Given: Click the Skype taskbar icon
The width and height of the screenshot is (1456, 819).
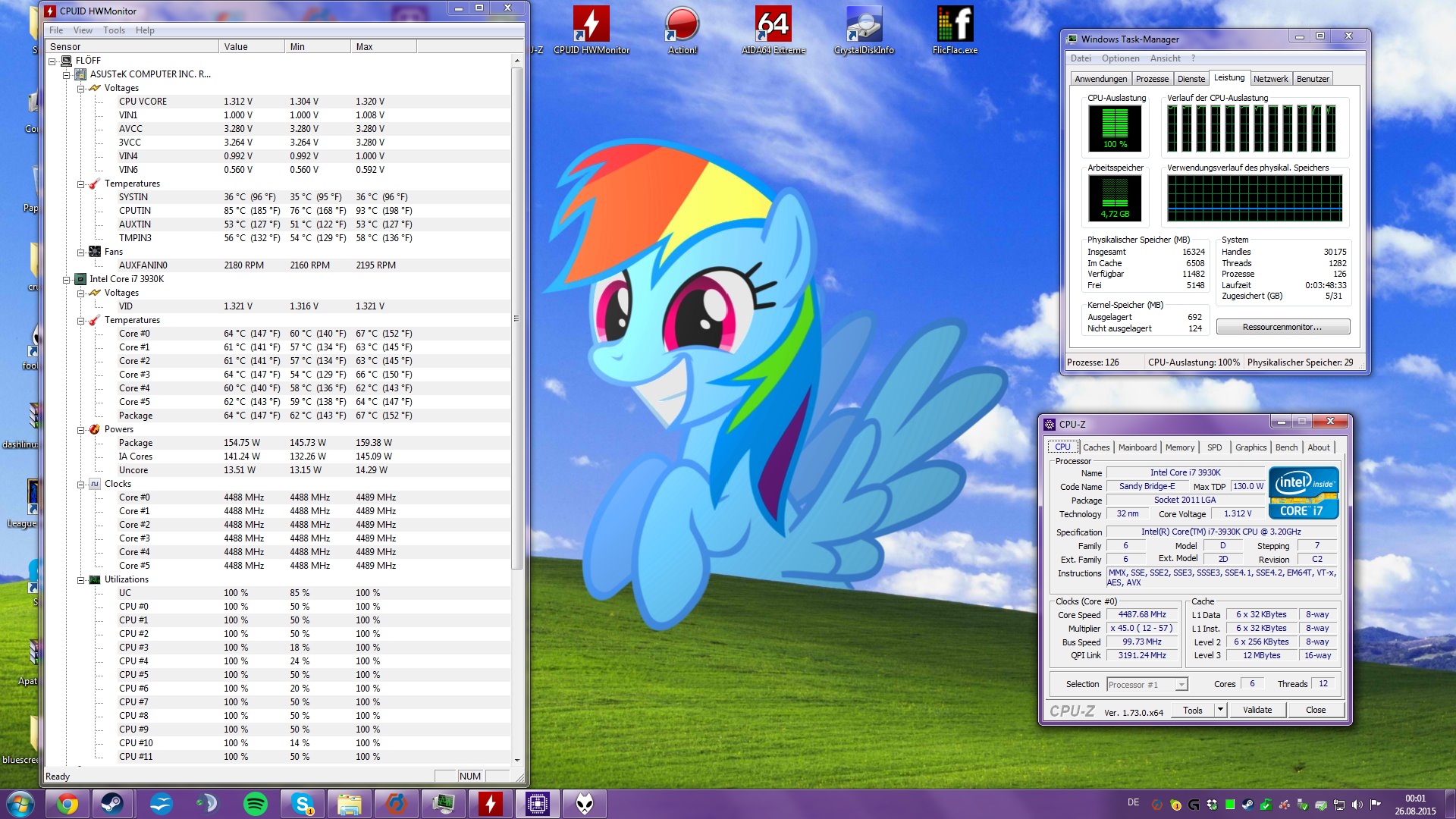Looking at the screenshot, I should 303,803.
